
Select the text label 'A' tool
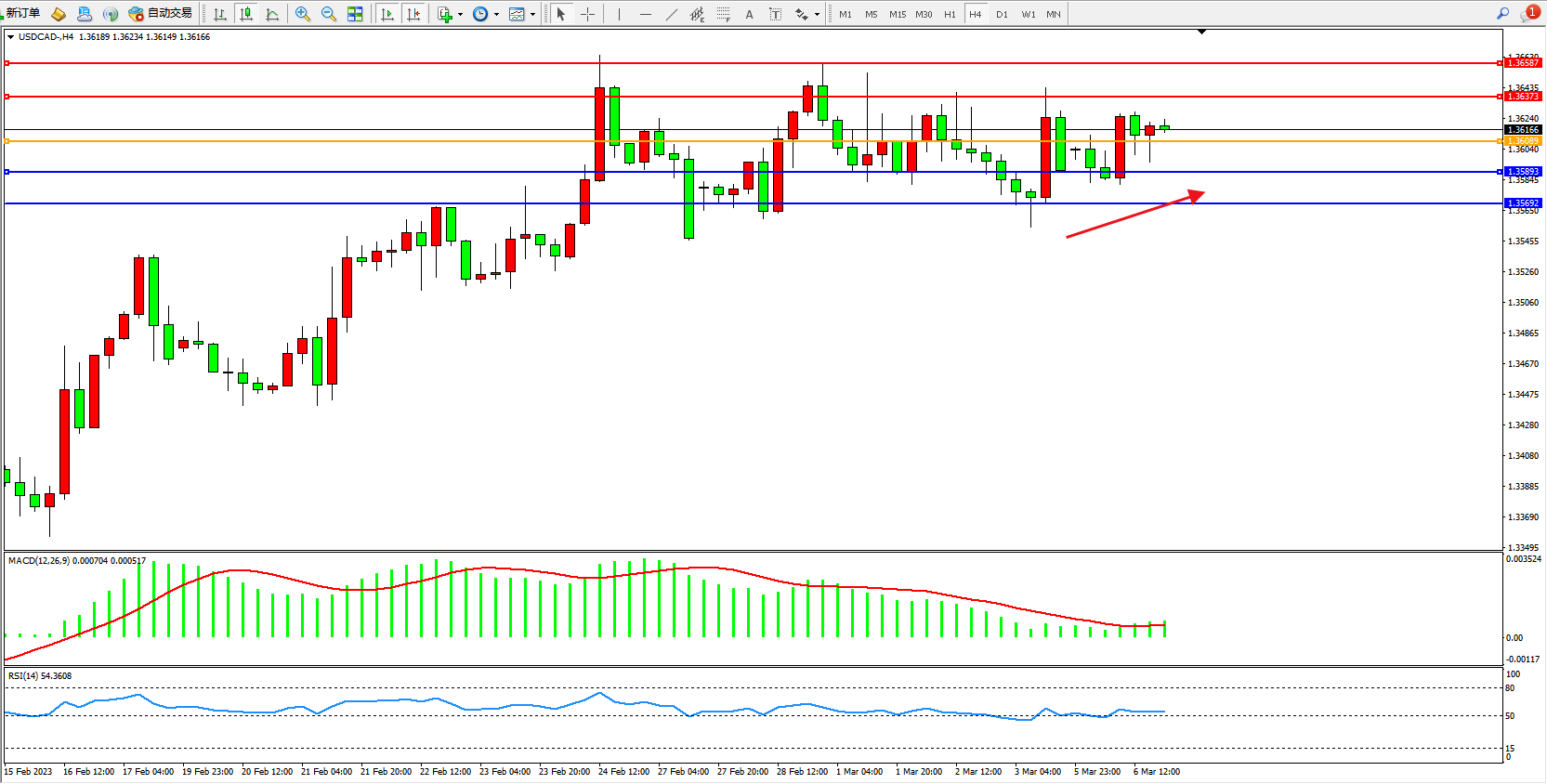749,14
